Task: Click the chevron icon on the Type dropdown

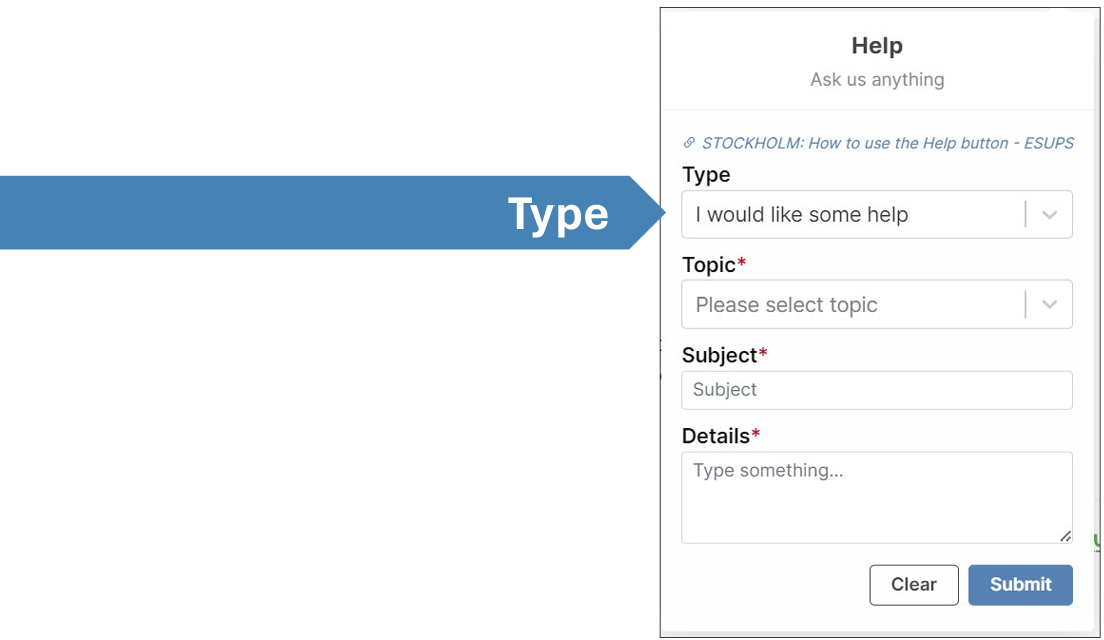Action: pos(1048,214)
